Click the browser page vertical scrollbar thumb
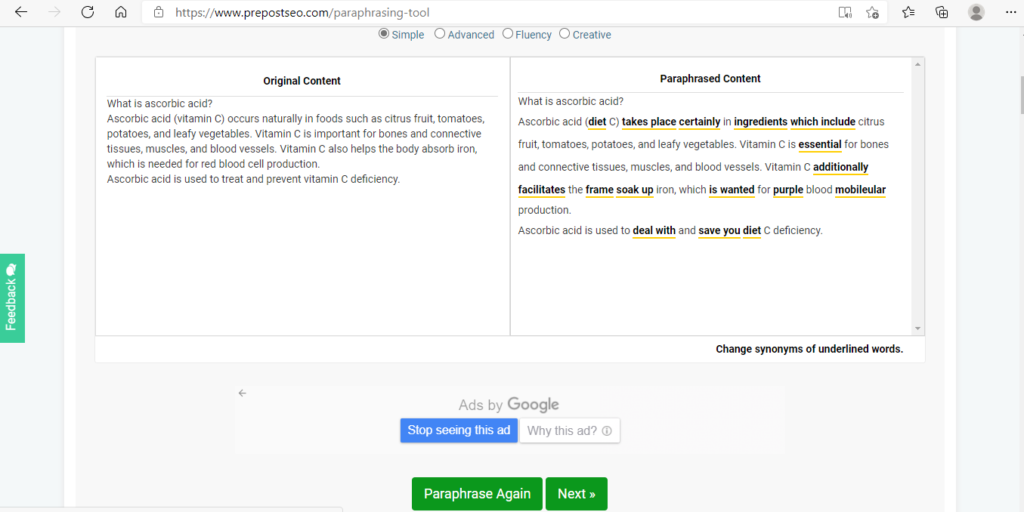Screen dimensions: 1024x512 tap(1021, 97)
